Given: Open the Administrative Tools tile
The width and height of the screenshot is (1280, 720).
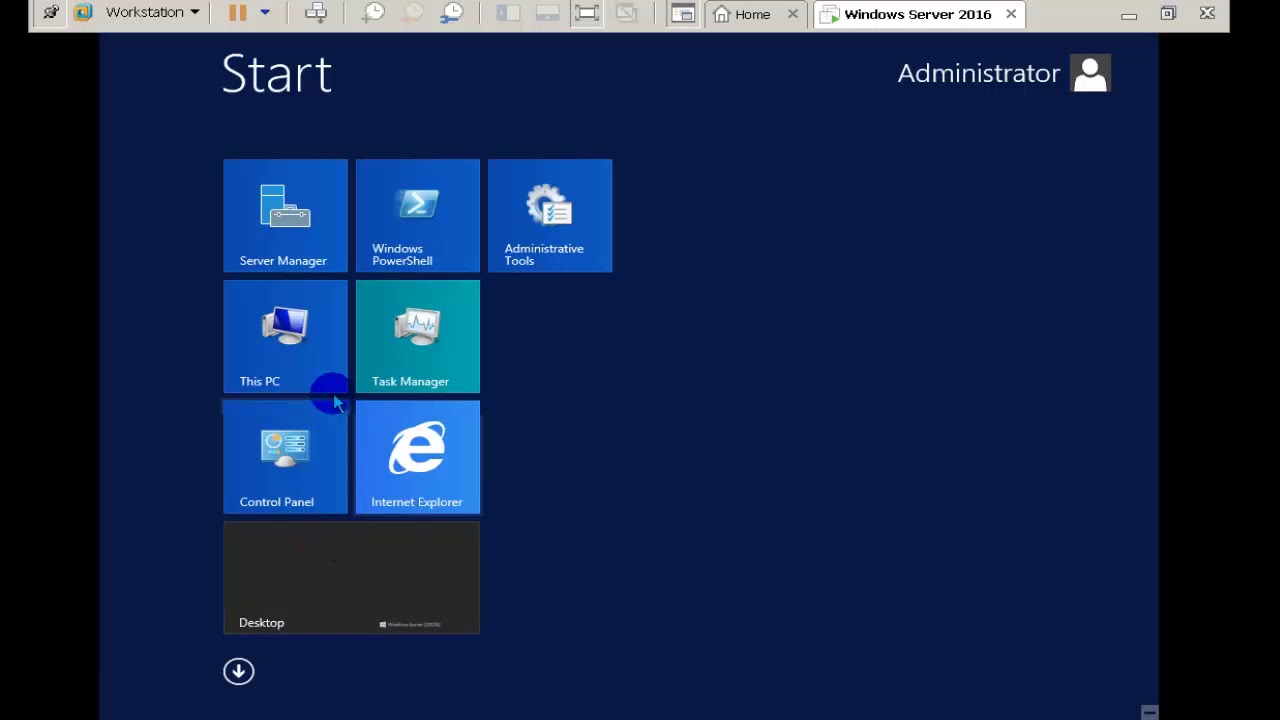Looking at the screenshot, I should point(550,215).
